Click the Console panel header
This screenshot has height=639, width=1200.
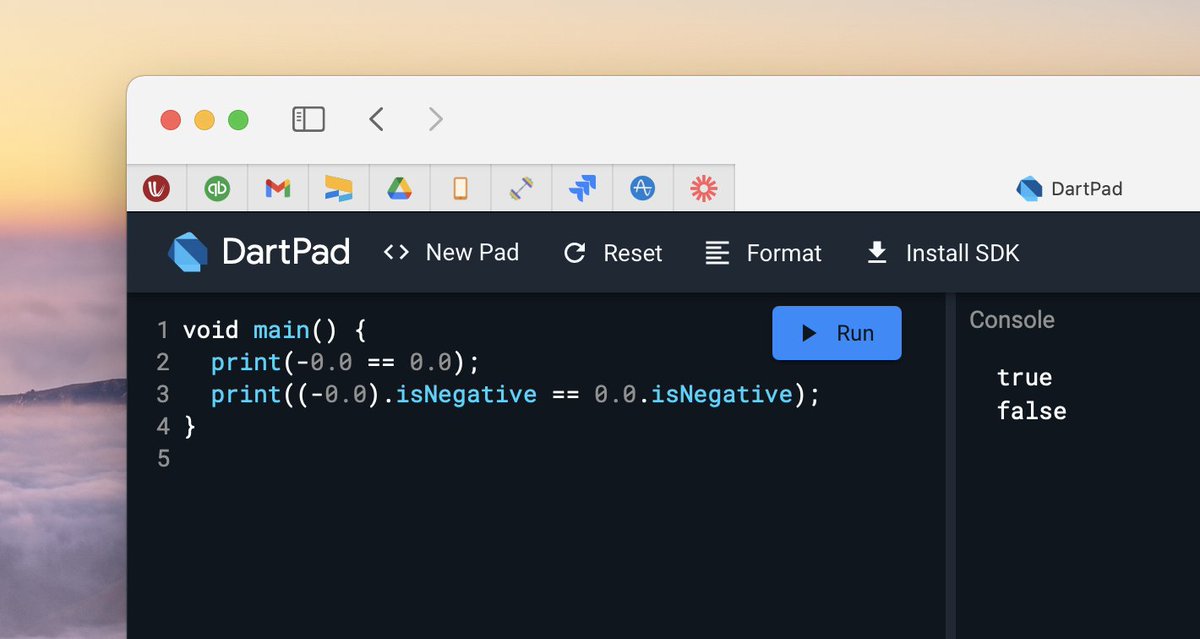tap(1012, 319)
